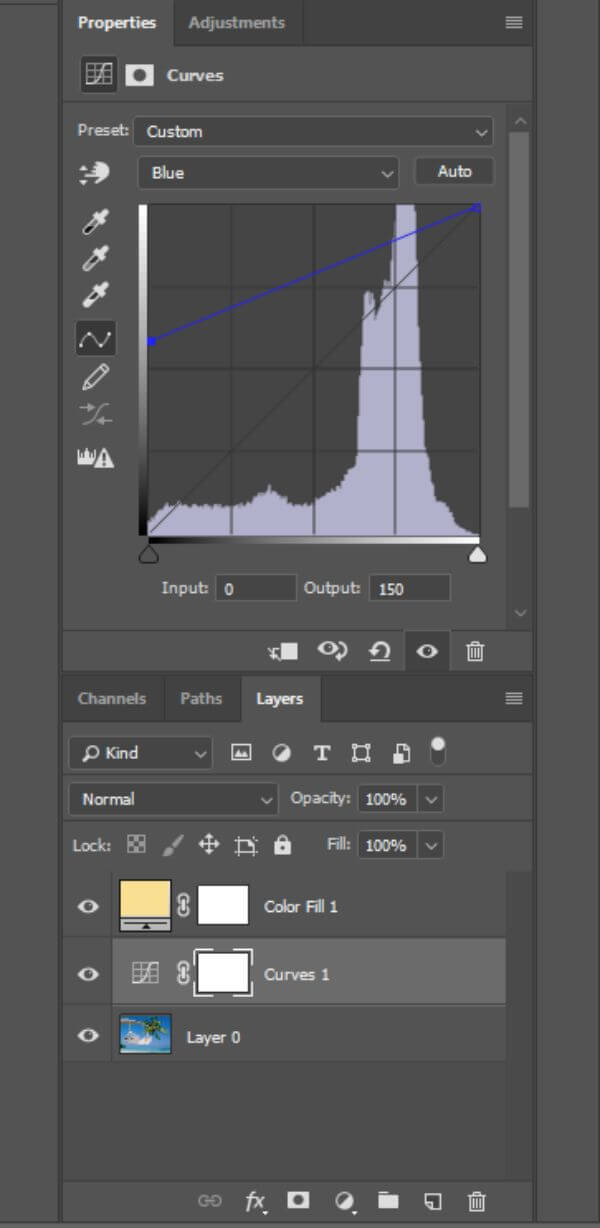Click the Opacity percentage field
This screenshot has height=1228, width=600.
coord(388,799)
